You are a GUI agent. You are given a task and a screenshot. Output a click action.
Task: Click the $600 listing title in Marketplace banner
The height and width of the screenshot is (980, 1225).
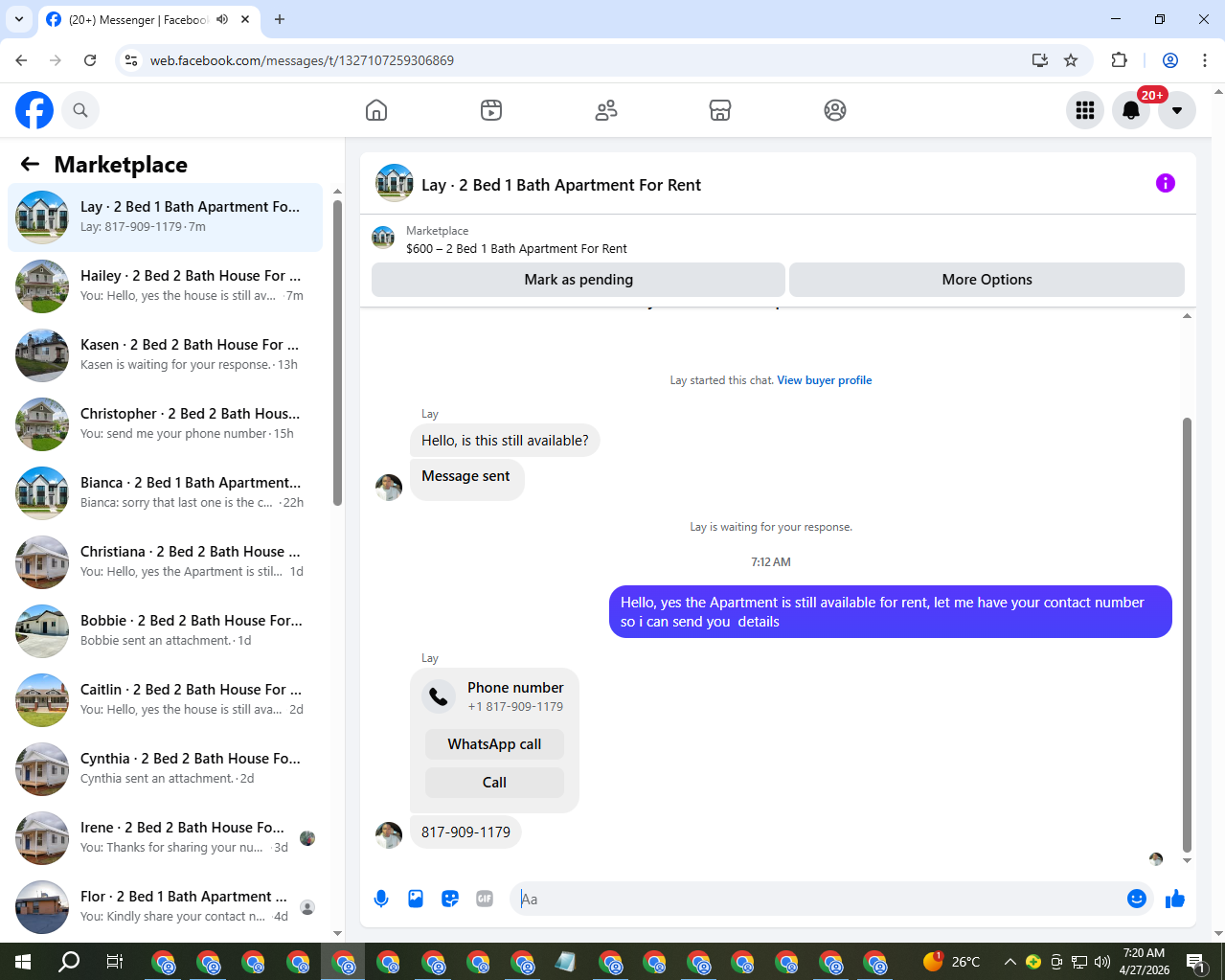tap(516, 249)
